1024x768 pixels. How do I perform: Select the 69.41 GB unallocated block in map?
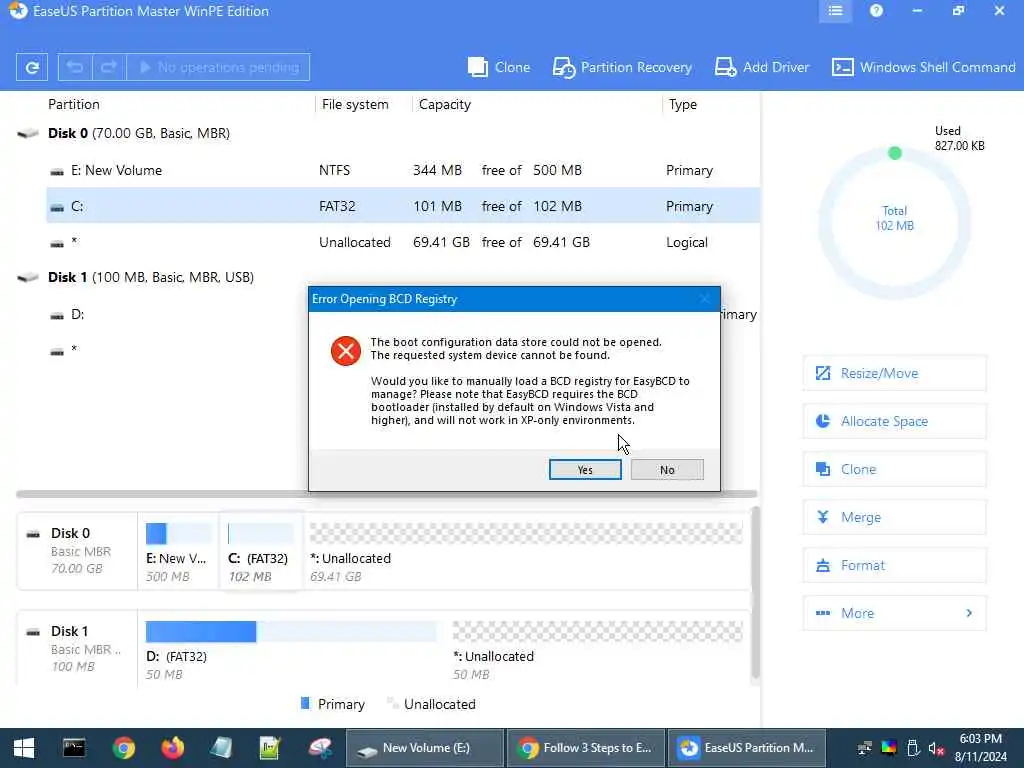(x=526, y=552)
